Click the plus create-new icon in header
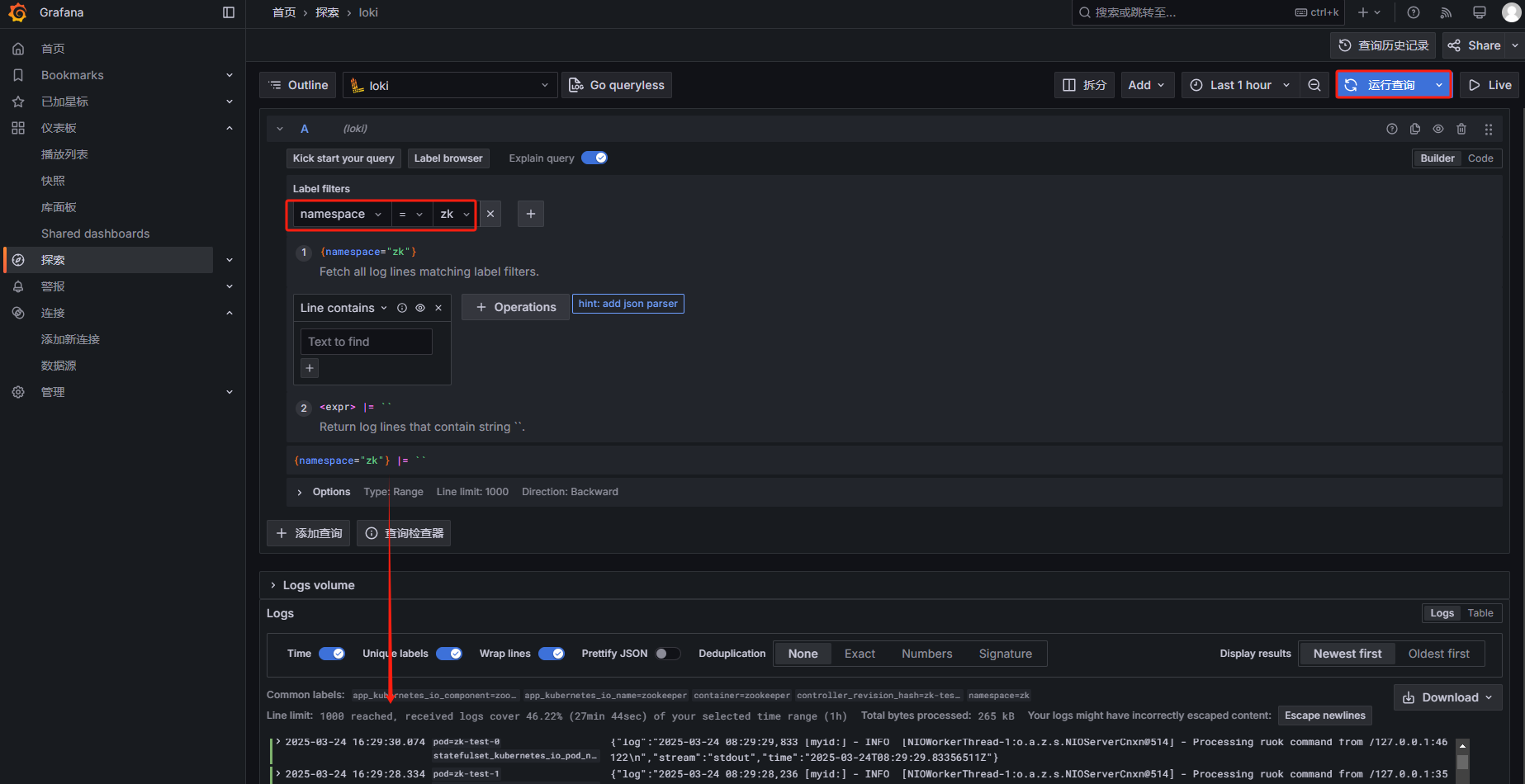The width and height of the screenshot is (1525, 784). pos(1369,12)
